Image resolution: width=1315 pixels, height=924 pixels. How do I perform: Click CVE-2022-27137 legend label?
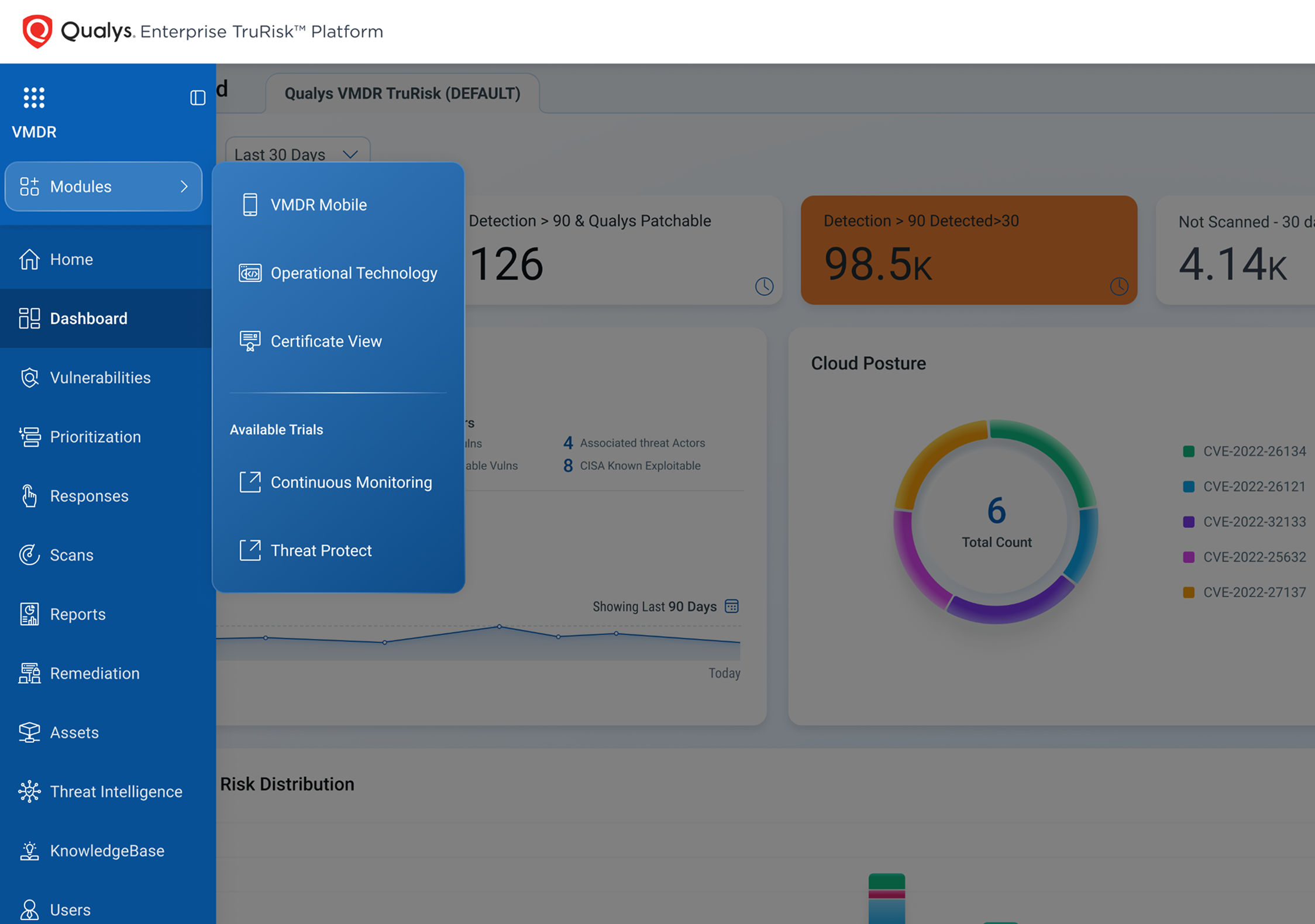click(x=1254, y=592)
